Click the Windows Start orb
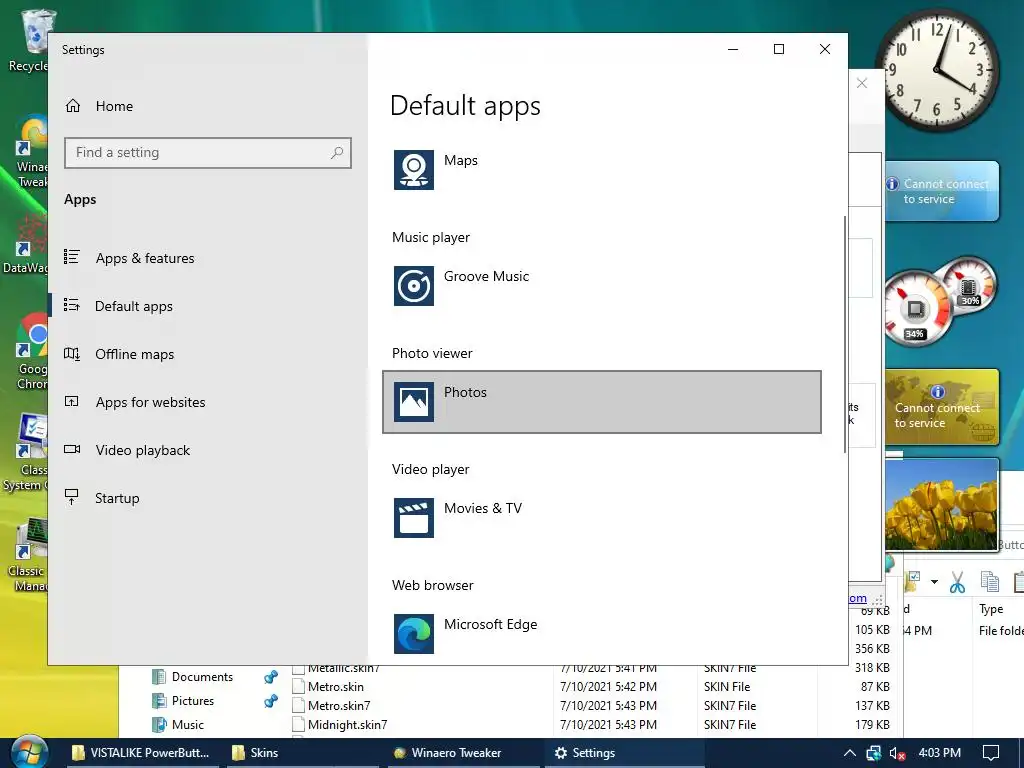 [29, 752]
